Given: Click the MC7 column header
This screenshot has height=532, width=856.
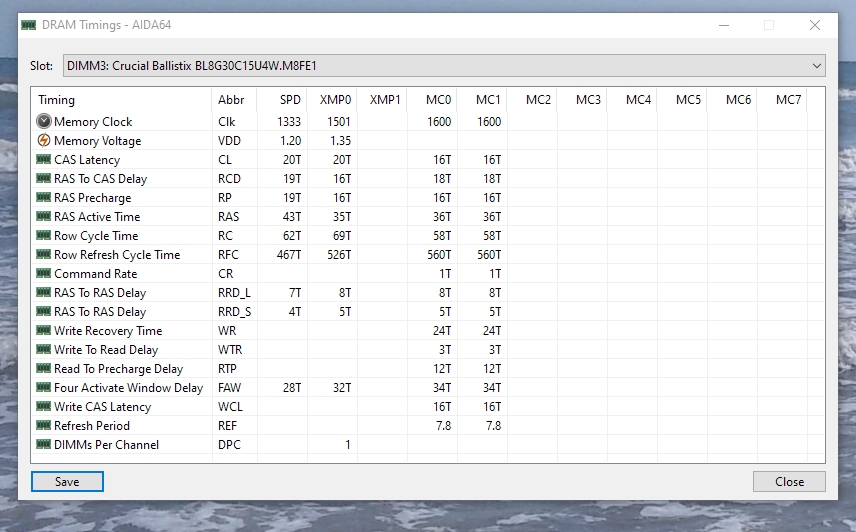Looking at the screenshot, I should (782, 100).
